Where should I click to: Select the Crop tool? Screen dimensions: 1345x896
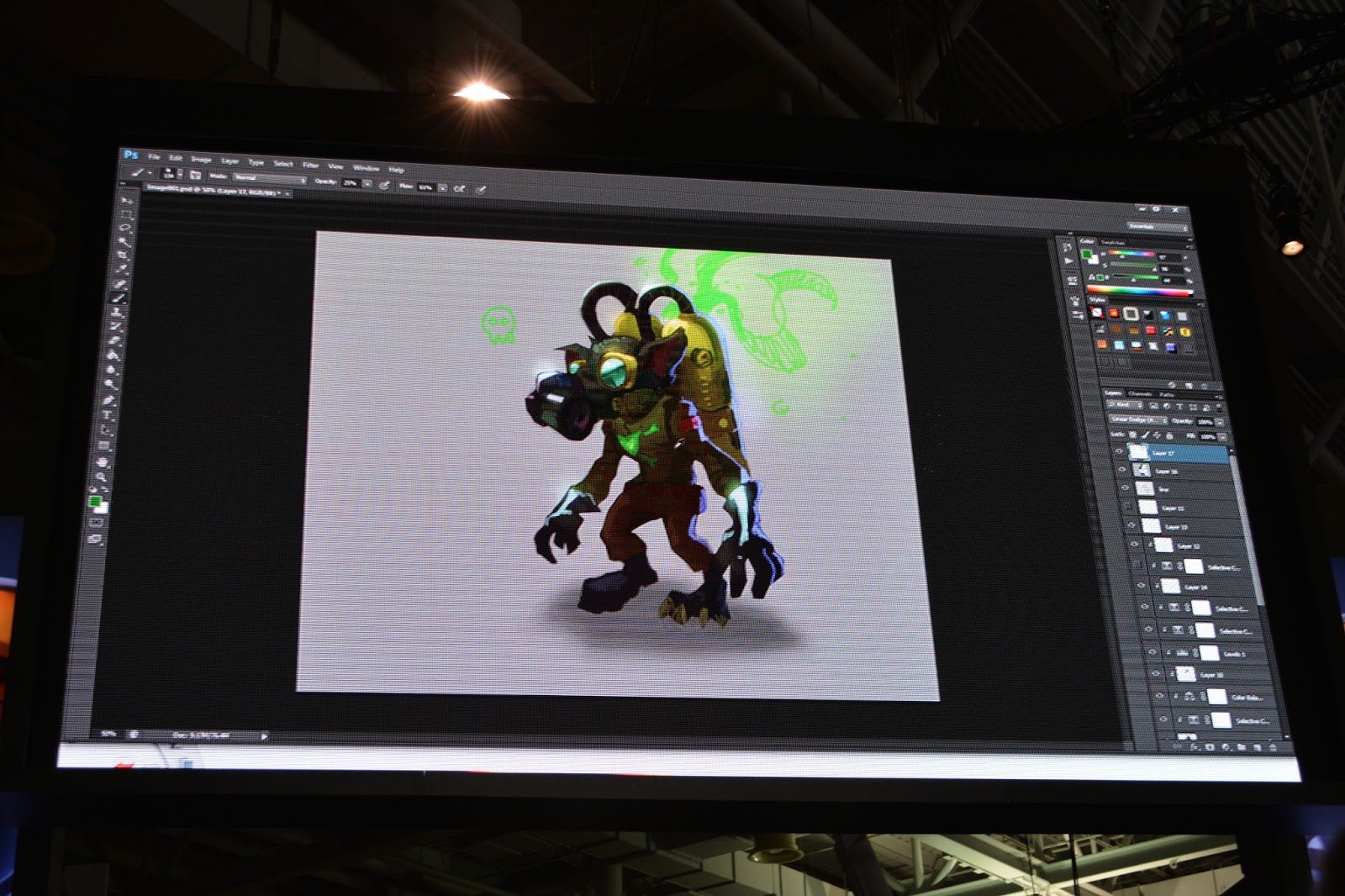pyautogui.click(x=123, y=256)
